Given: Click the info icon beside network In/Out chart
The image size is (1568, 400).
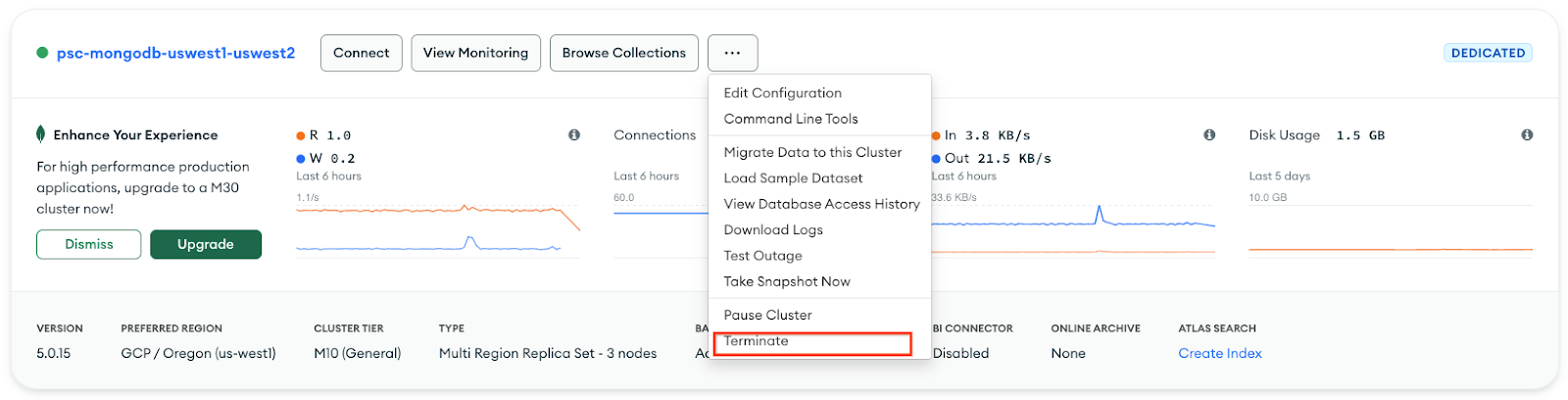Looking at the screenshot, I should 1209,135.
